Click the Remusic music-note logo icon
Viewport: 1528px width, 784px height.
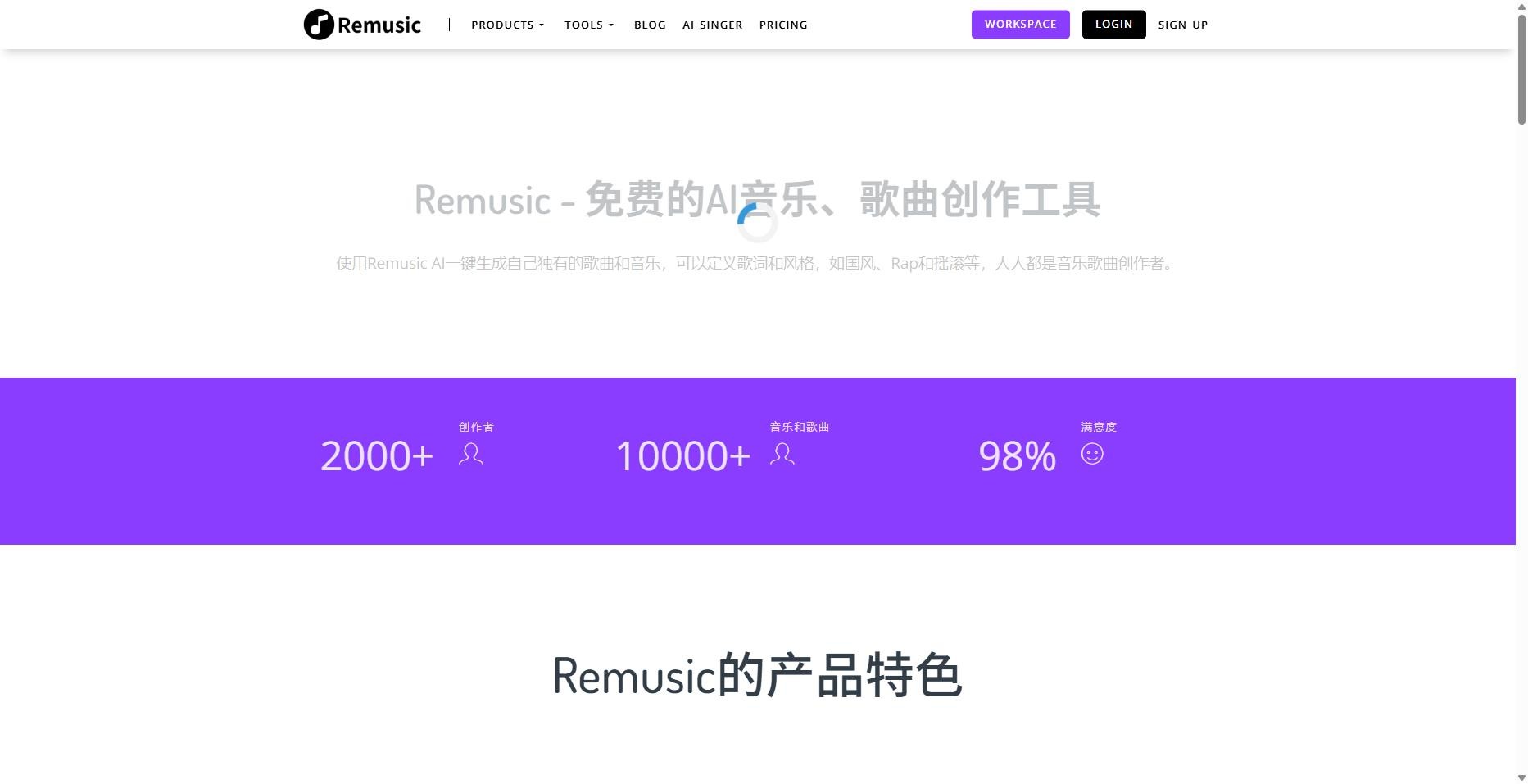[x=319, y=25]
